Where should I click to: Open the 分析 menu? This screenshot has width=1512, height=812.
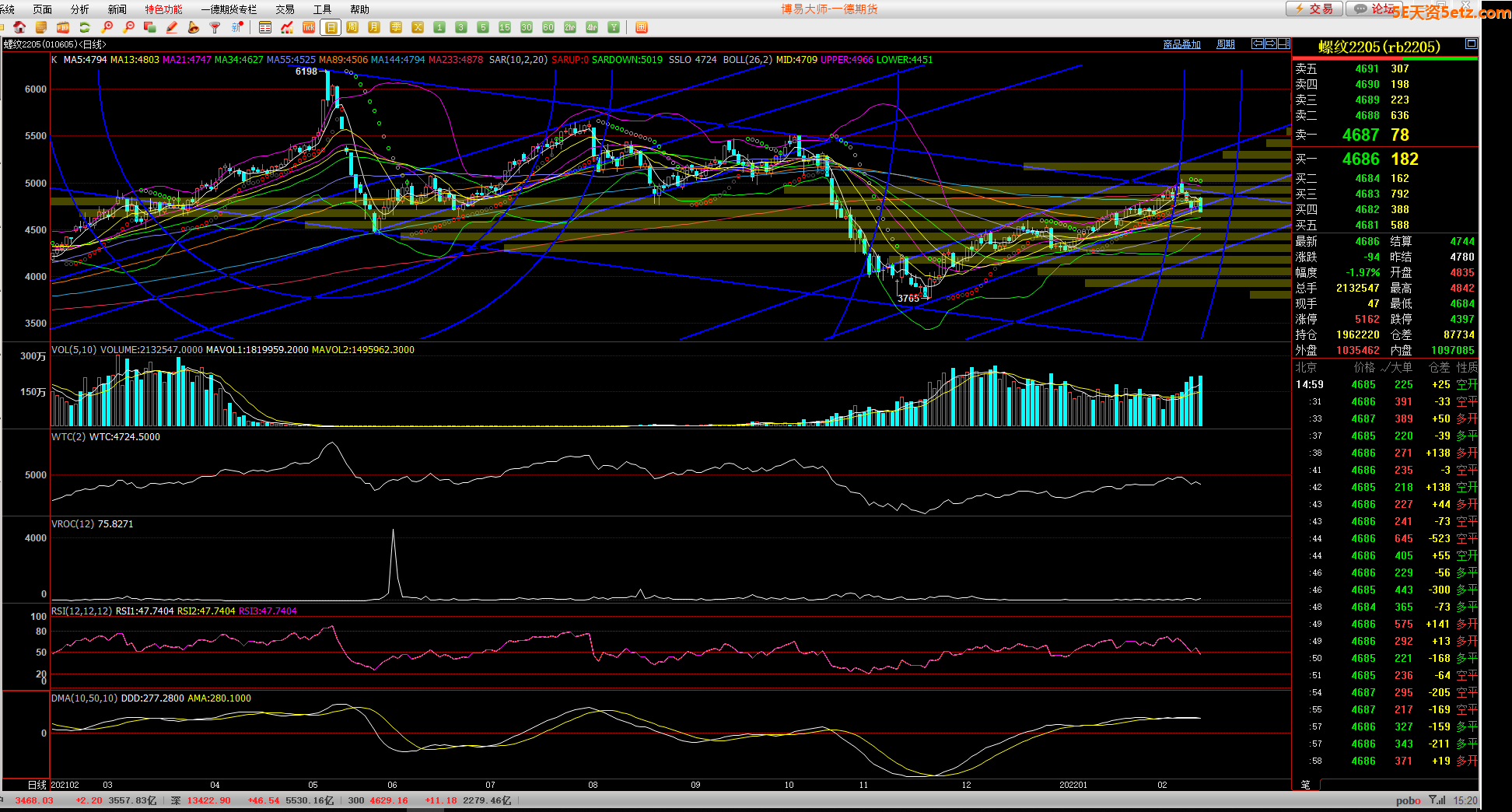pyautogui.click(x=79, y=9)
